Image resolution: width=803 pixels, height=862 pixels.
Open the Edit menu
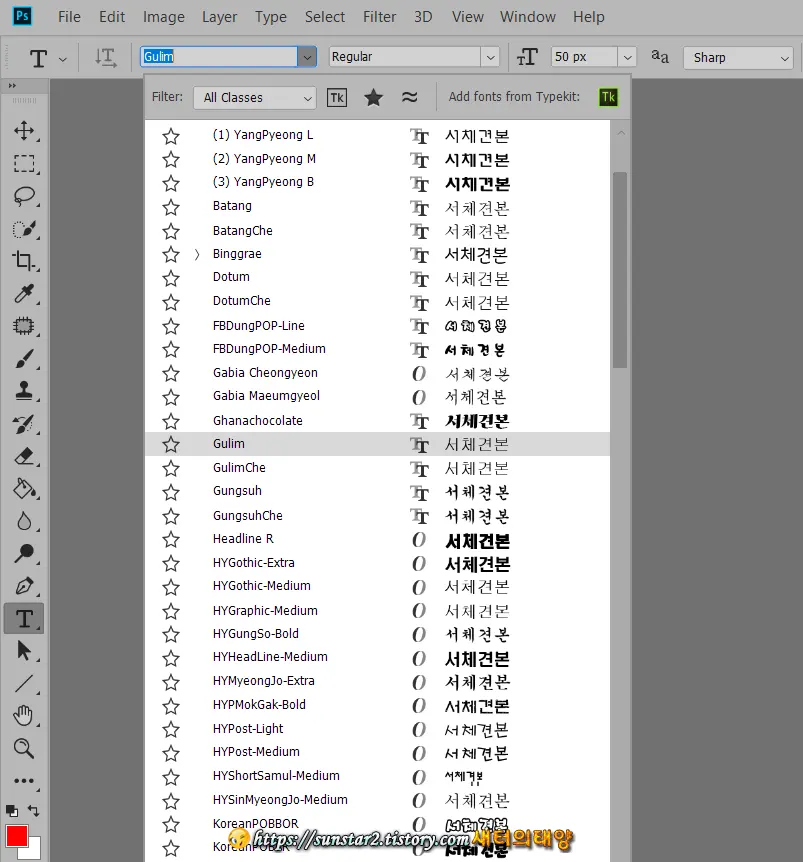[112, 17]
